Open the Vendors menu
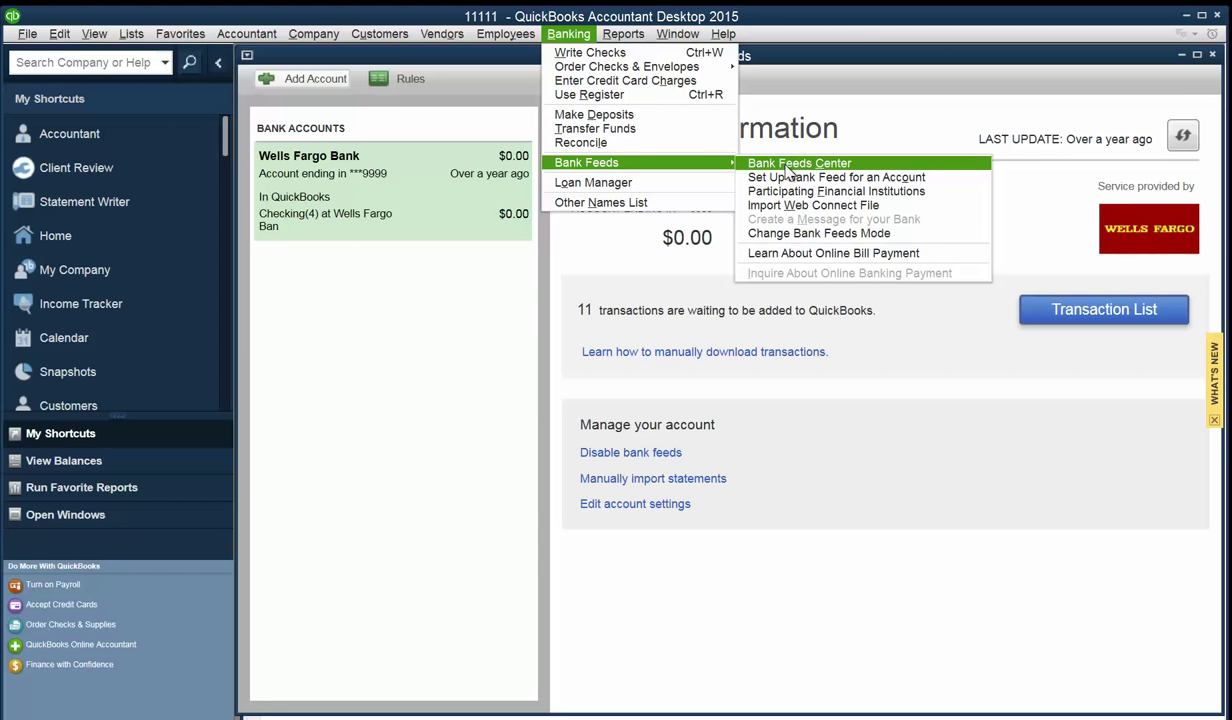The image size is (1232, 720). coord(442,34)
